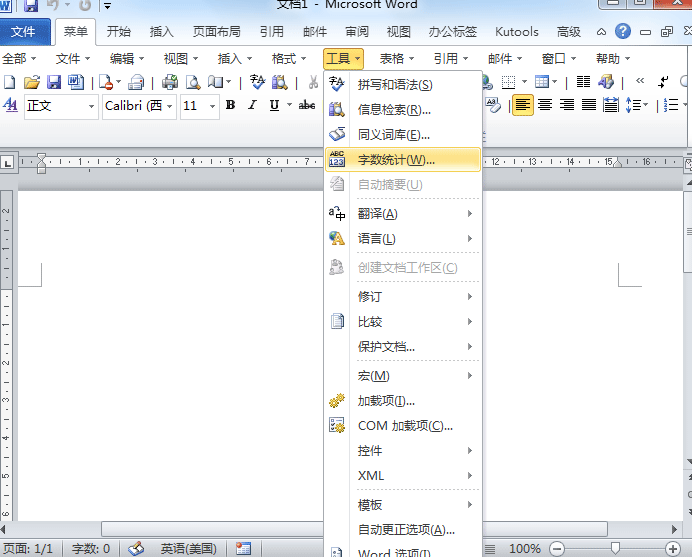Choose COM 加载项(C) menu entry
Image resolution: width=692 pixels, height=557 pixels.
[x=403, y=425]
